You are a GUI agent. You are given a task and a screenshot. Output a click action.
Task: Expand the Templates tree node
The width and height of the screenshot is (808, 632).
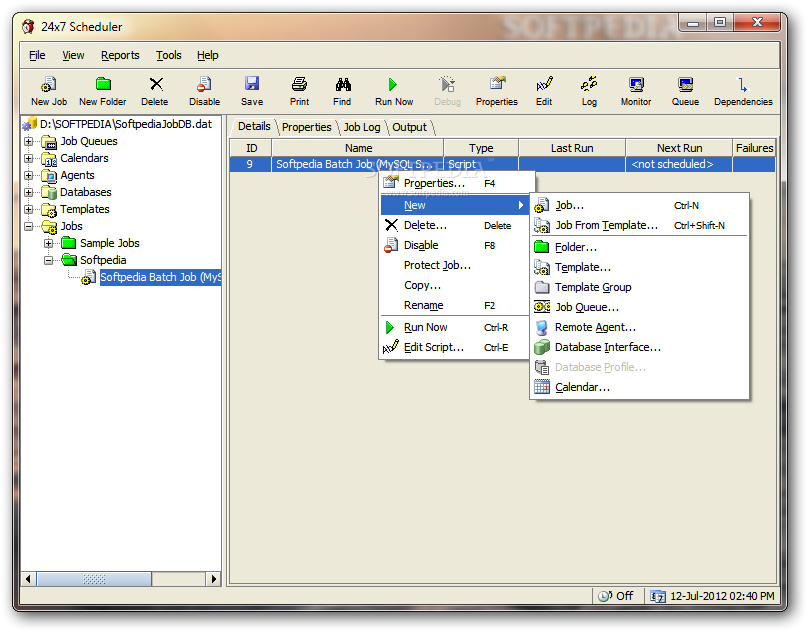pos(29,209)
